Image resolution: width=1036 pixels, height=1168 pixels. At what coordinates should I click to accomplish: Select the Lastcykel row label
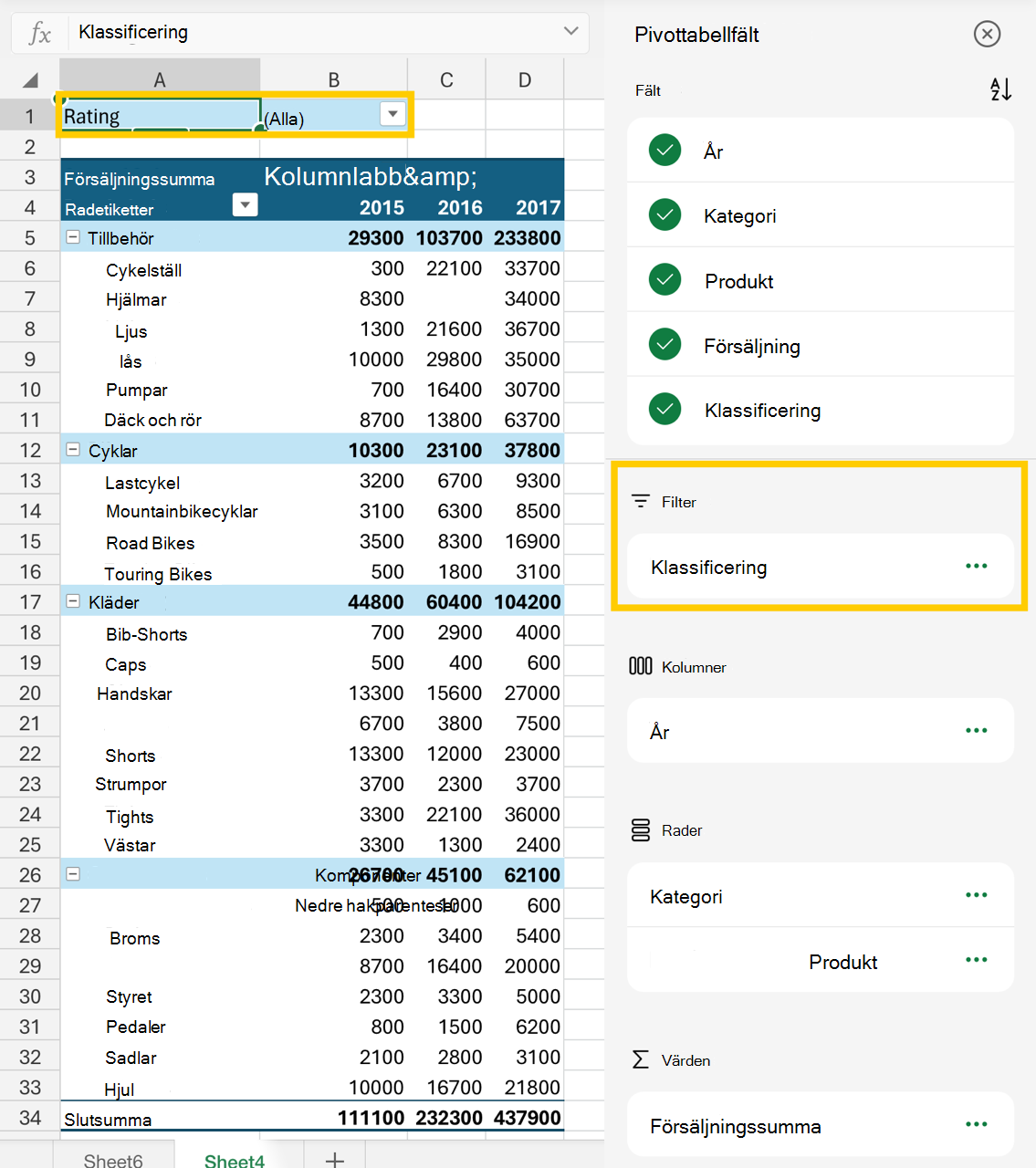coord(142,483)
